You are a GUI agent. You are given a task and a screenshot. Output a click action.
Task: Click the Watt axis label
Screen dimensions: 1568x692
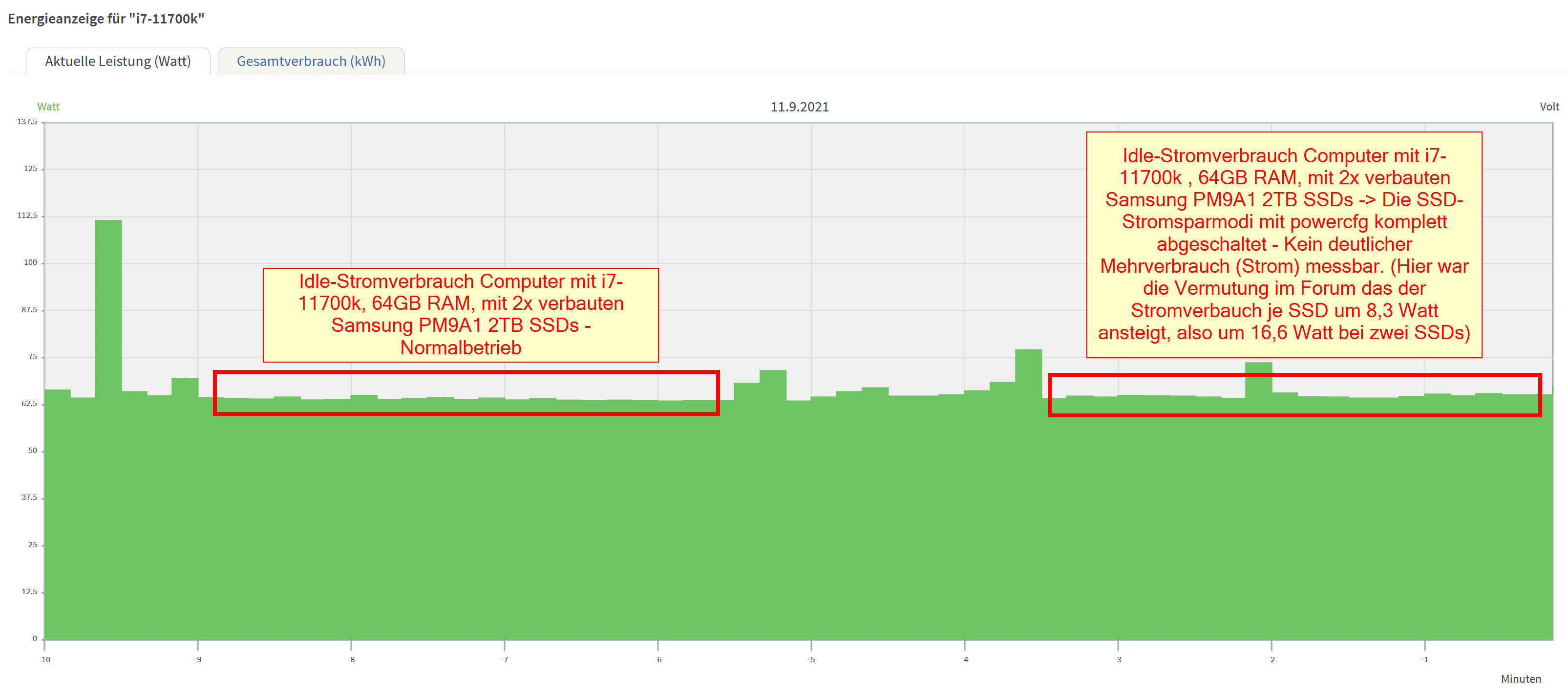point(48,107)
